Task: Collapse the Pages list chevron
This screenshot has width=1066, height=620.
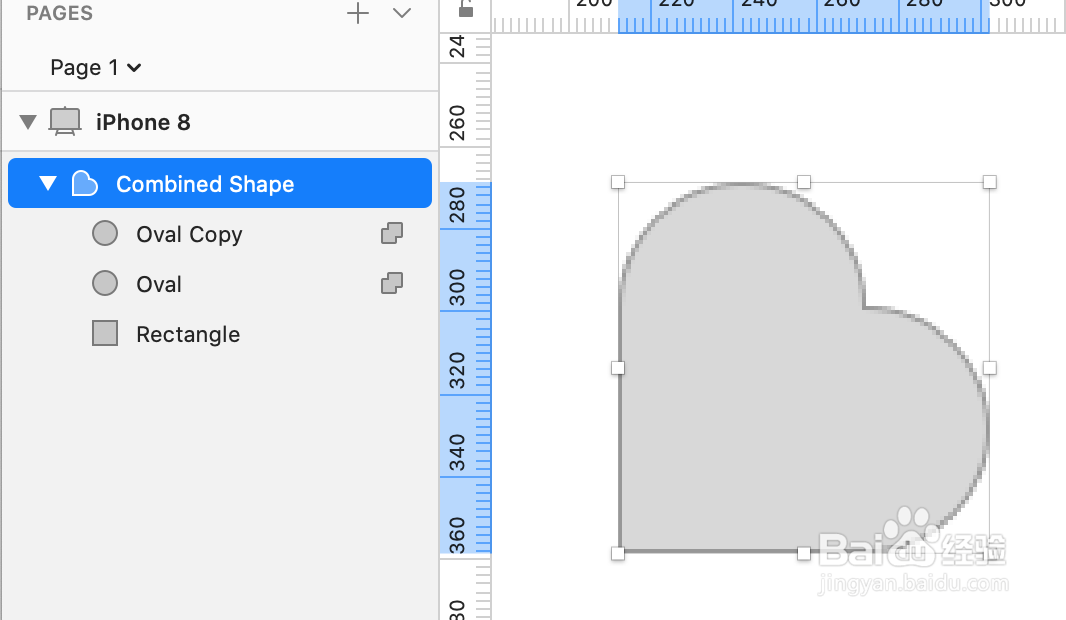Action: (x=402, y=13)
